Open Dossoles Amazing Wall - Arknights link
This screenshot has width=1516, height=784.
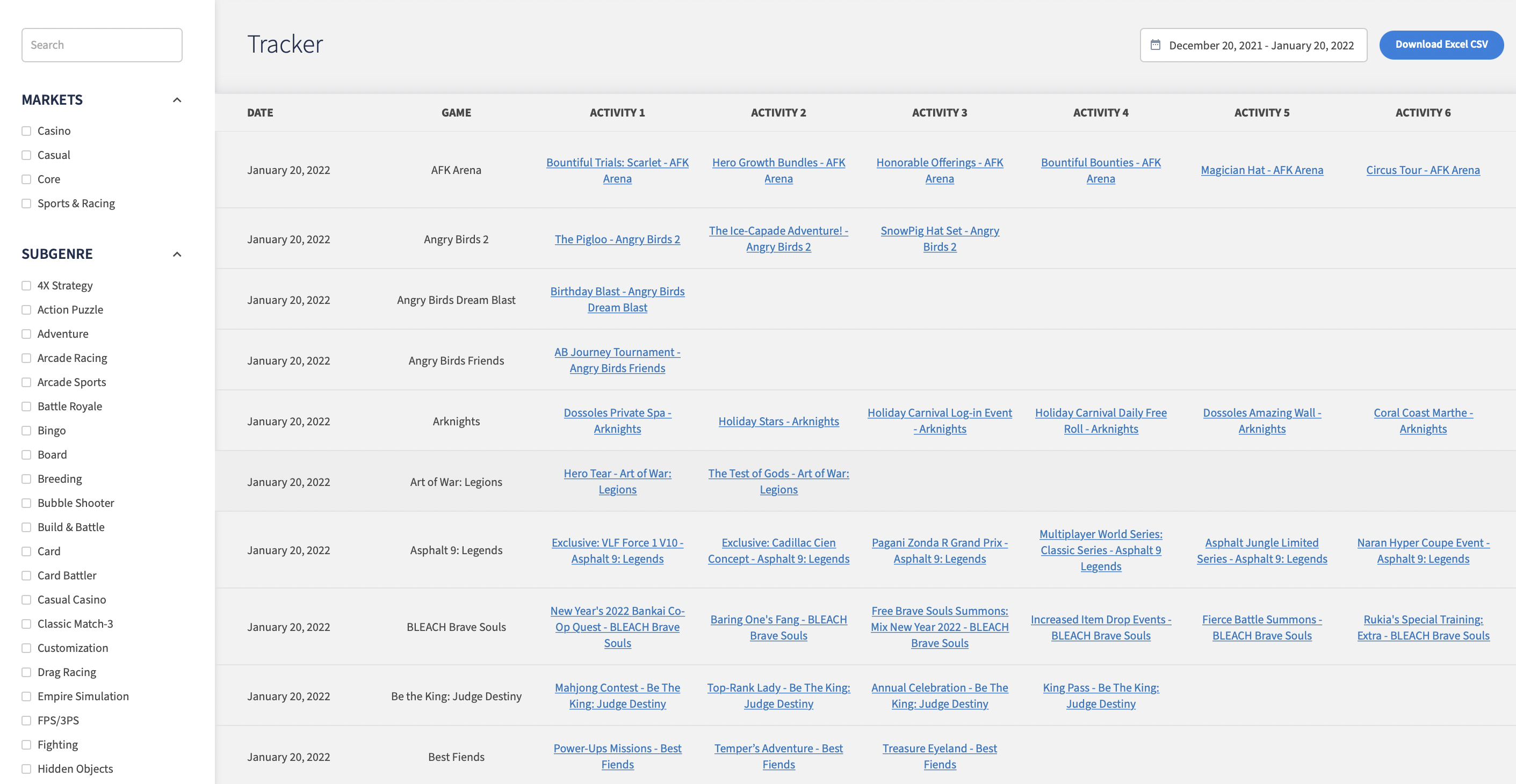click(x=1261, y=420)
